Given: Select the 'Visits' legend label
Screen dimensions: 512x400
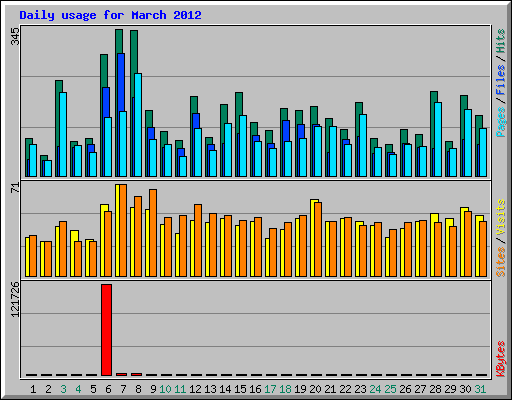Looking at the screenshot, I should pos(501,217).
